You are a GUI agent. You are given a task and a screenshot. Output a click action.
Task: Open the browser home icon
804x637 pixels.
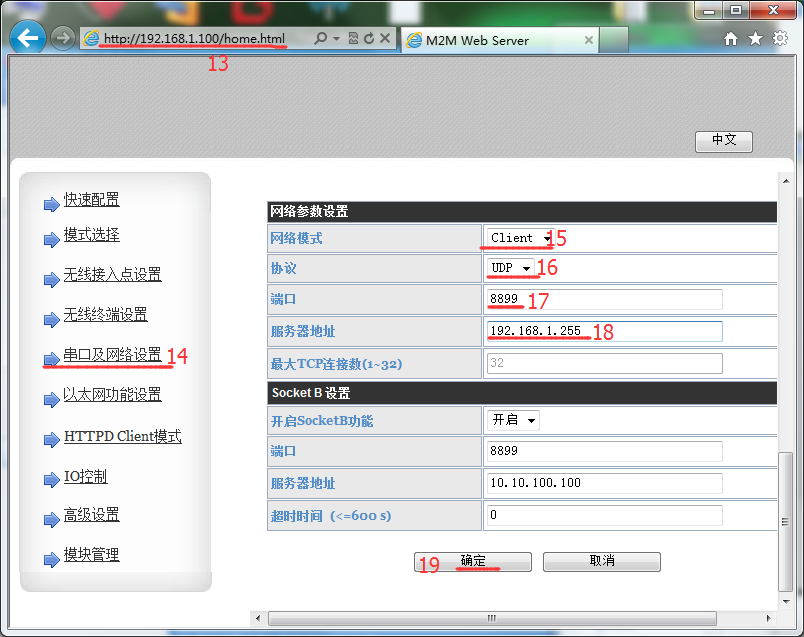pyautogui.click(x=731, y=39)
